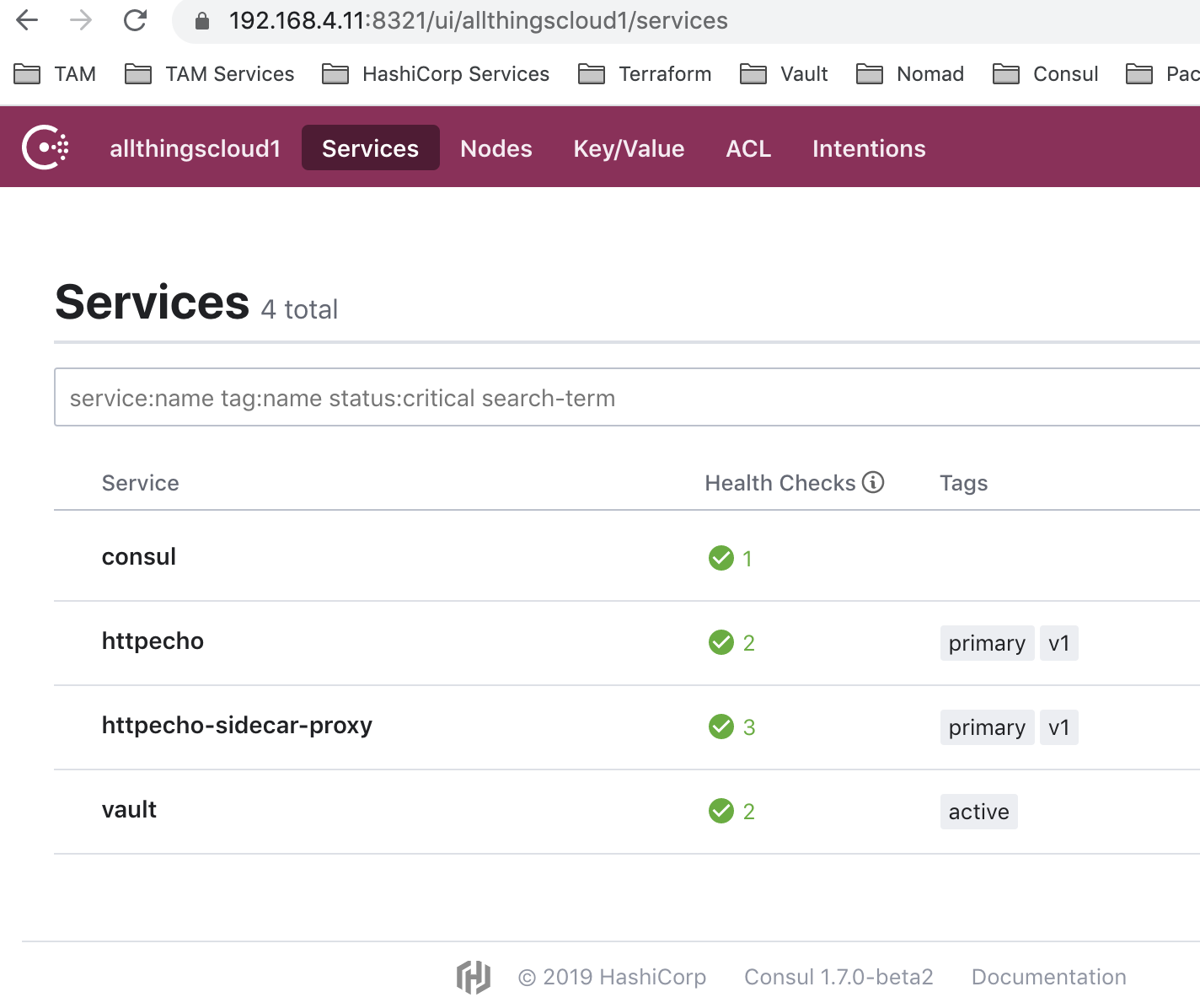Open the consul service
This screenshot has width=1200, height=1008.
(x=139, y=557)
